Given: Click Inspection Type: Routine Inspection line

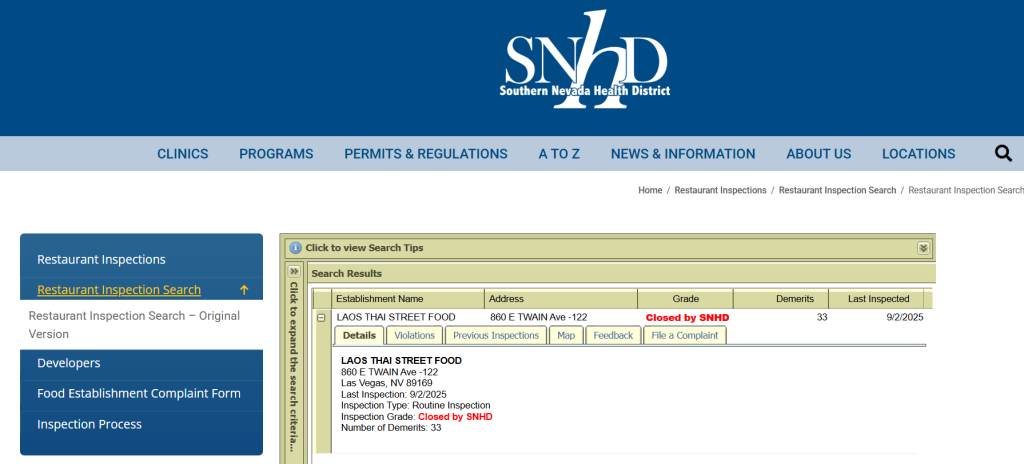Looking at the screenshot, I should click(x=415, y=405).
